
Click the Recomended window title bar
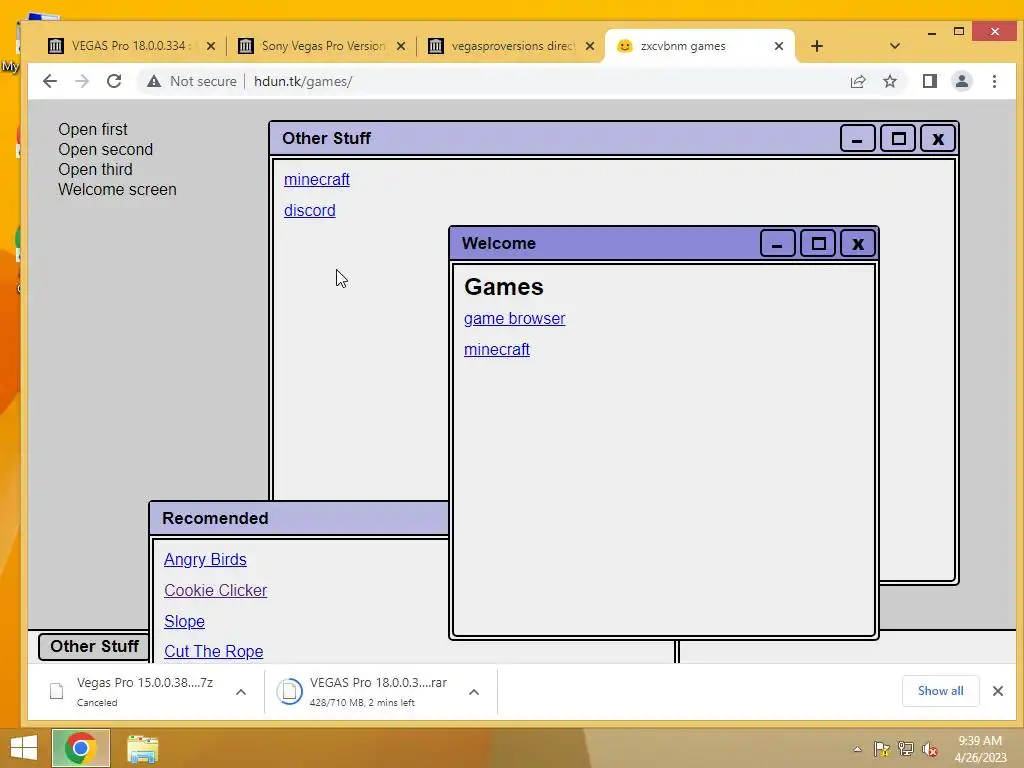click(x=300, y=519)
